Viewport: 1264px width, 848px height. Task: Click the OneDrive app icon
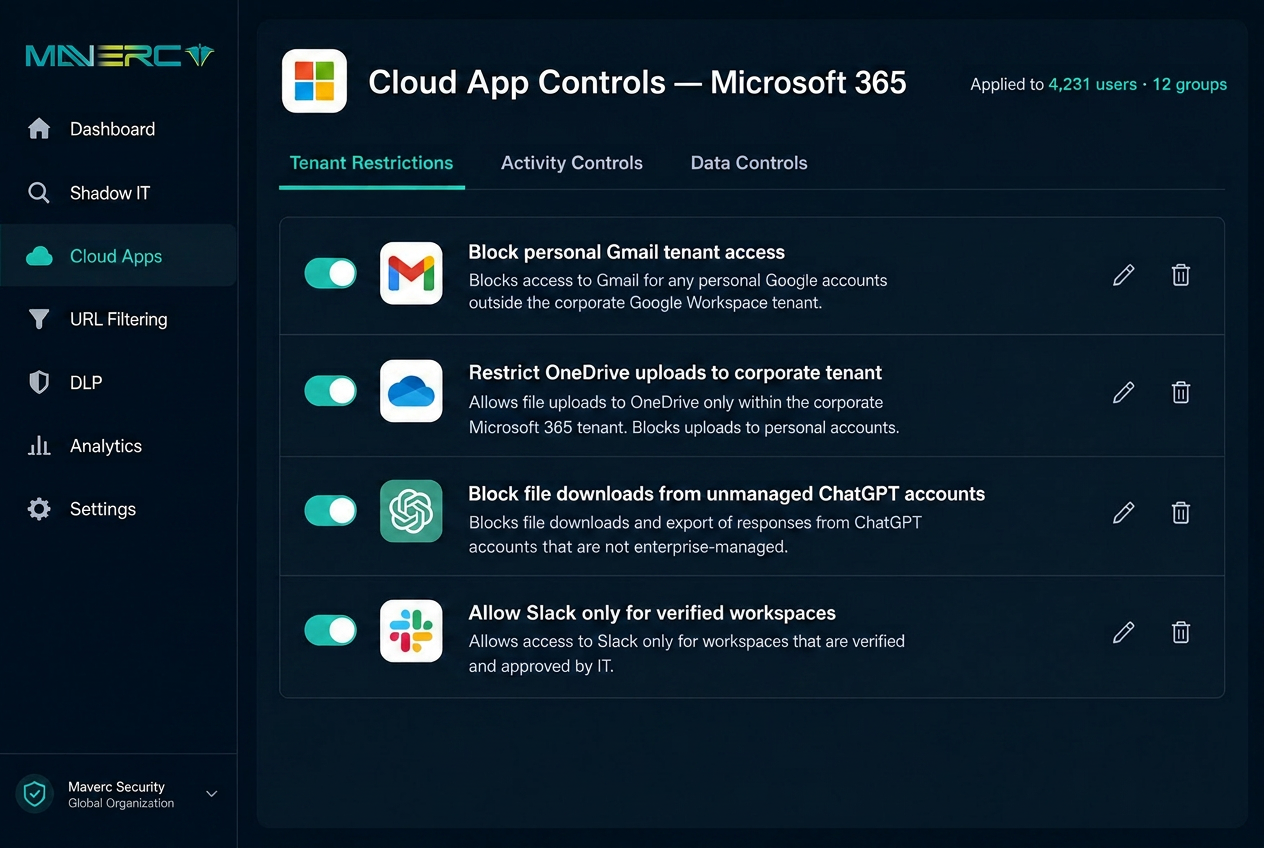tap(411, 391)
